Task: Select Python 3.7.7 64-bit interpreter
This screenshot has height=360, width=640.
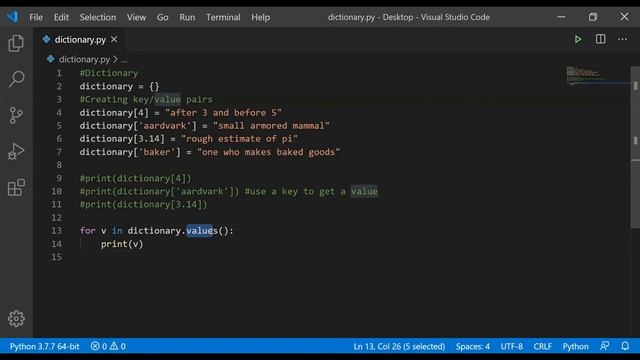Action: click(44, 346)
